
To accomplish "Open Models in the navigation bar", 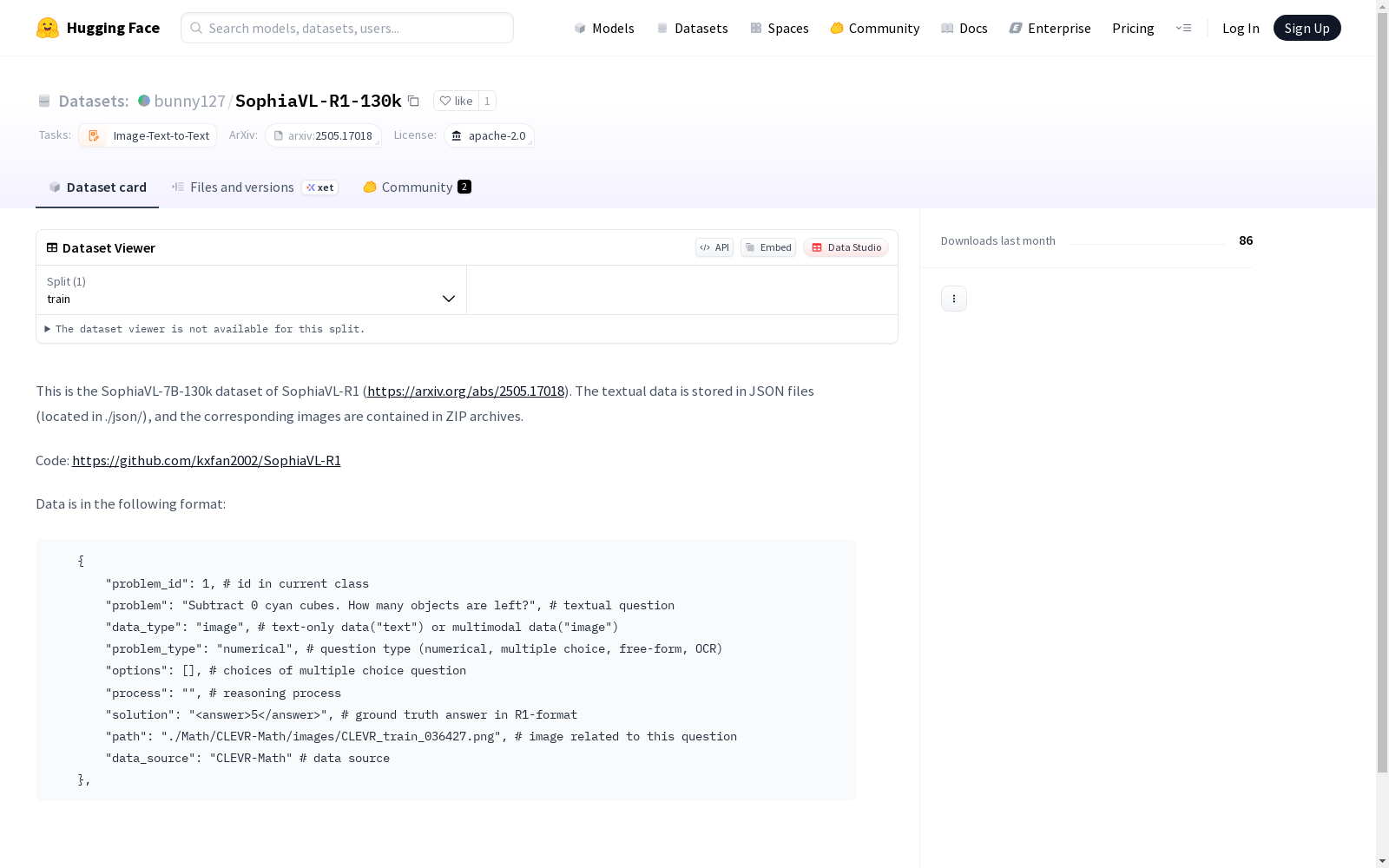I will (x=604, y=28).
